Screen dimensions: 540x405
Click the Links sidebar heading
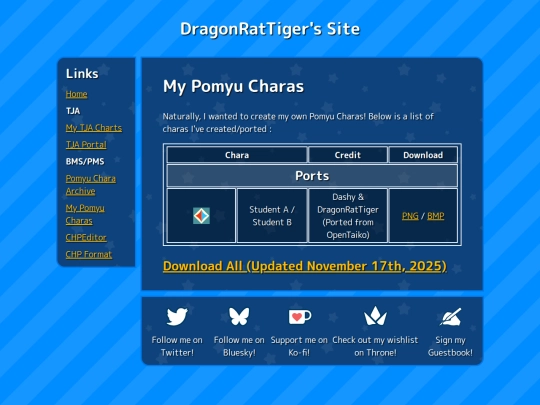[82, 73]
